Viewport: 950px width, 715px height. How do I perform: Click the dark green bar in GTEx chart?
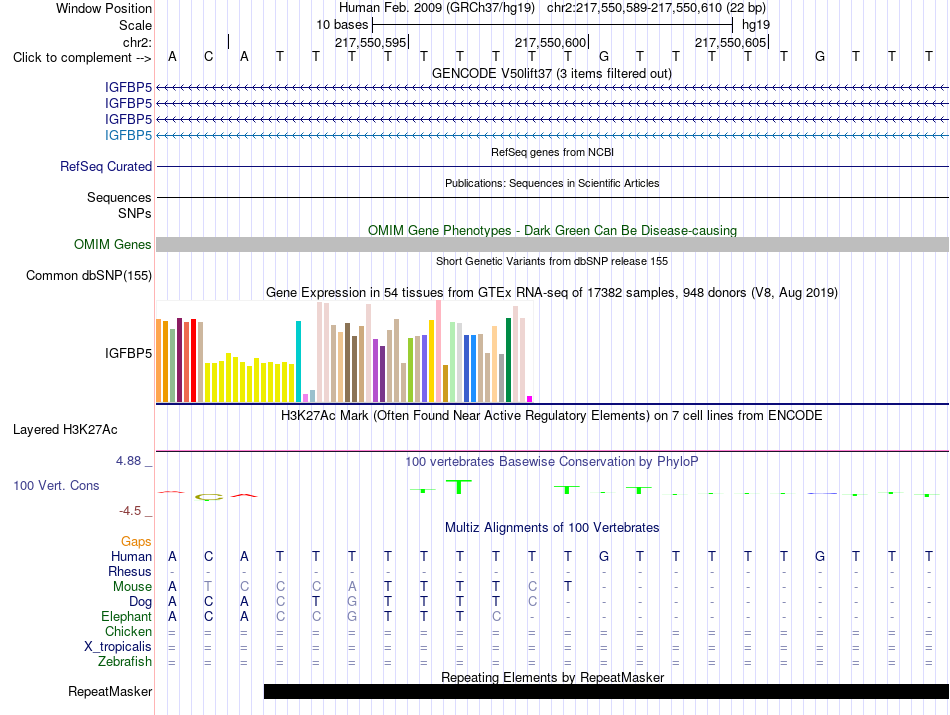pos(508,360)
